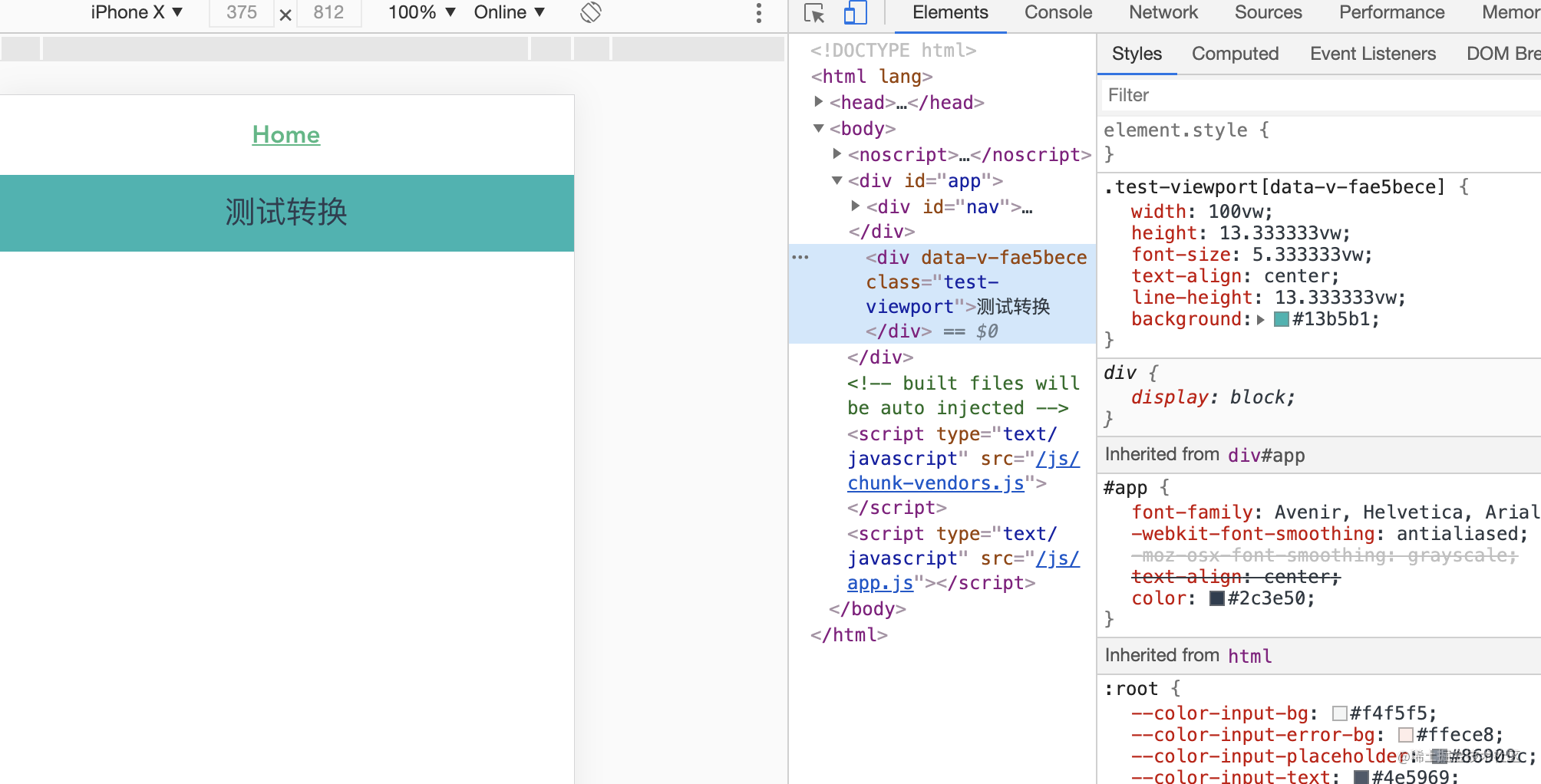Activate the inspect element picker icon
1541x784 pixels.
pyautogui.click(x=814, y=13)
